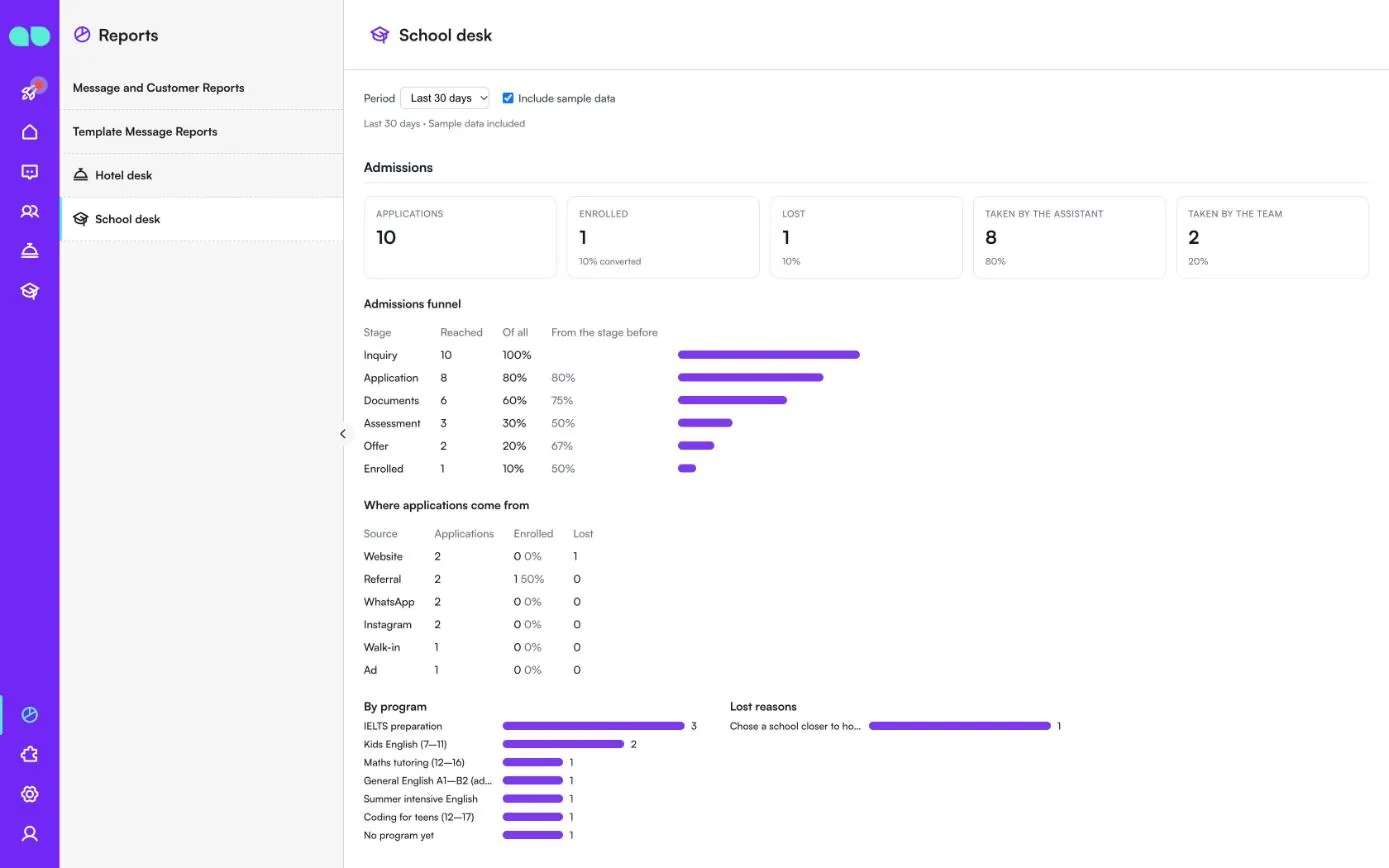Click the Inquiry stage funnel bar
This screenshot has height=868, width=1389.
(769, 355)
